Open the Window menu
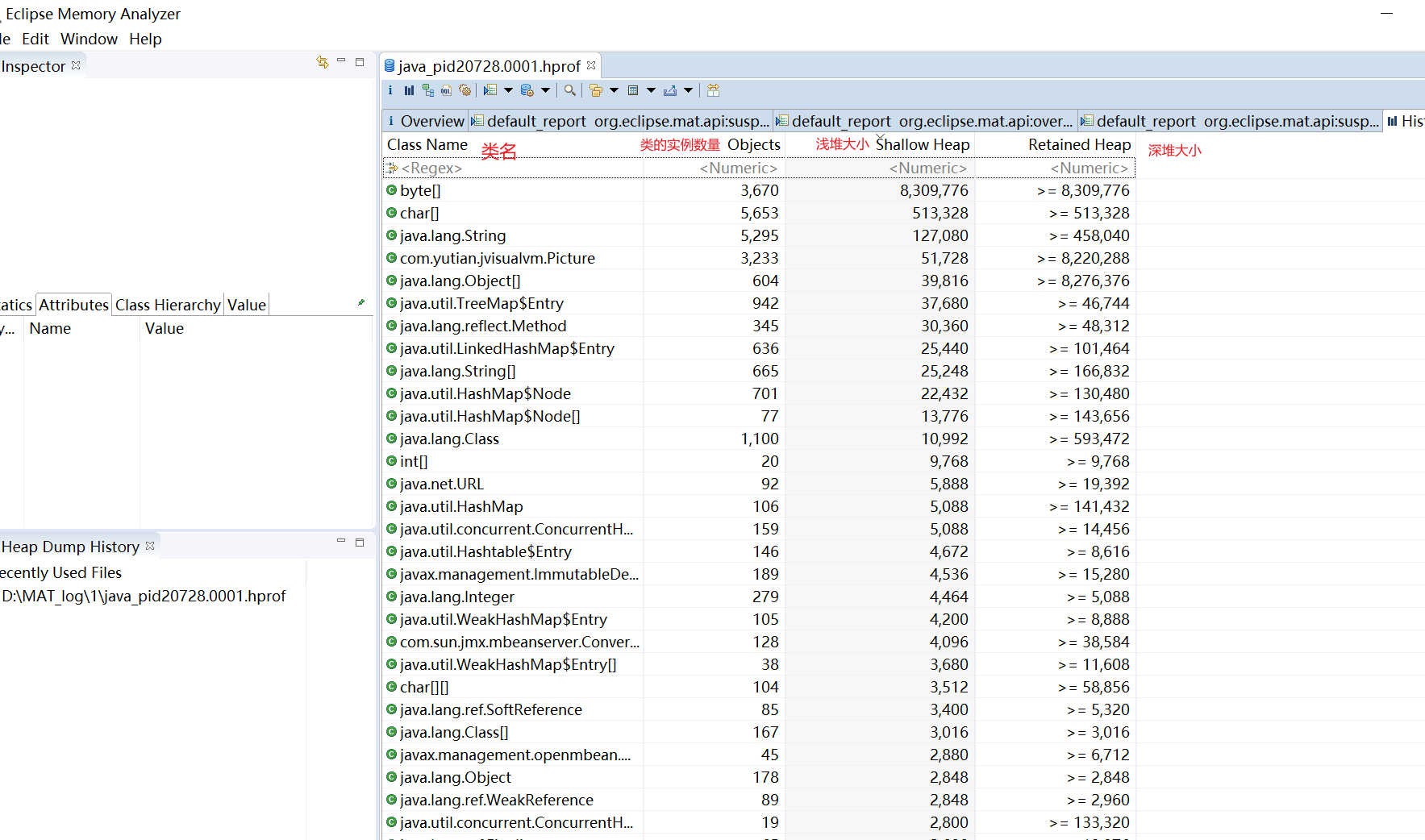 [89, 39]
